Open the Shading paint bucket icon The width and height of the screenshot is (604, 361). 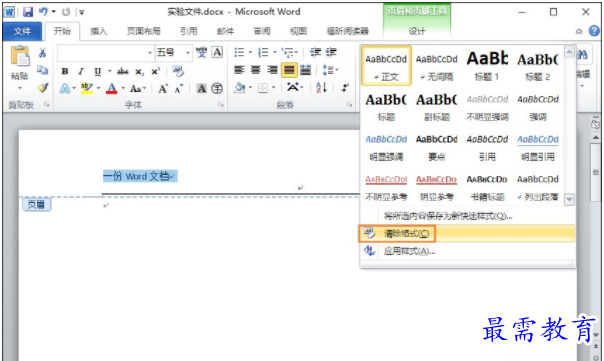[239, 88]
